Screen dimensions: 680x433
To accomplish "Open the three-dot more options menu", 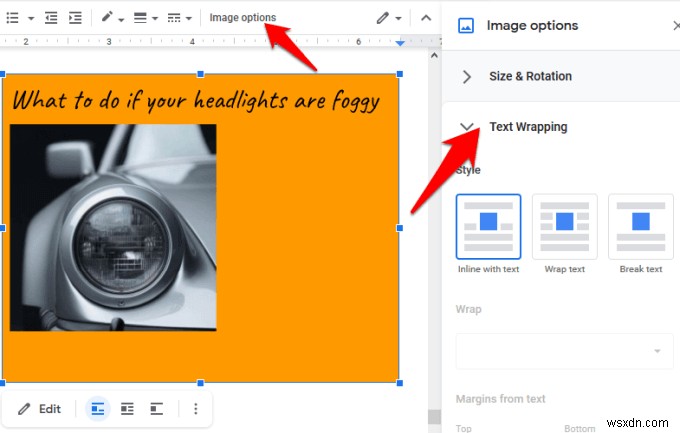I will [x=196, y=409].
